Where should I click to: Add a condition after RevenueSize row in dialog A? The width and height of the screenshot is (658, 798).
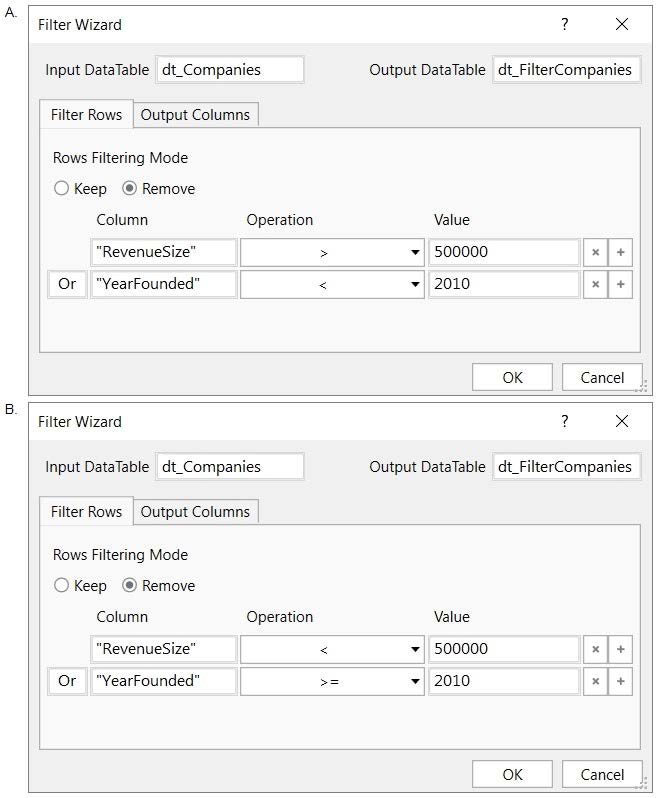tap(620, 252)
